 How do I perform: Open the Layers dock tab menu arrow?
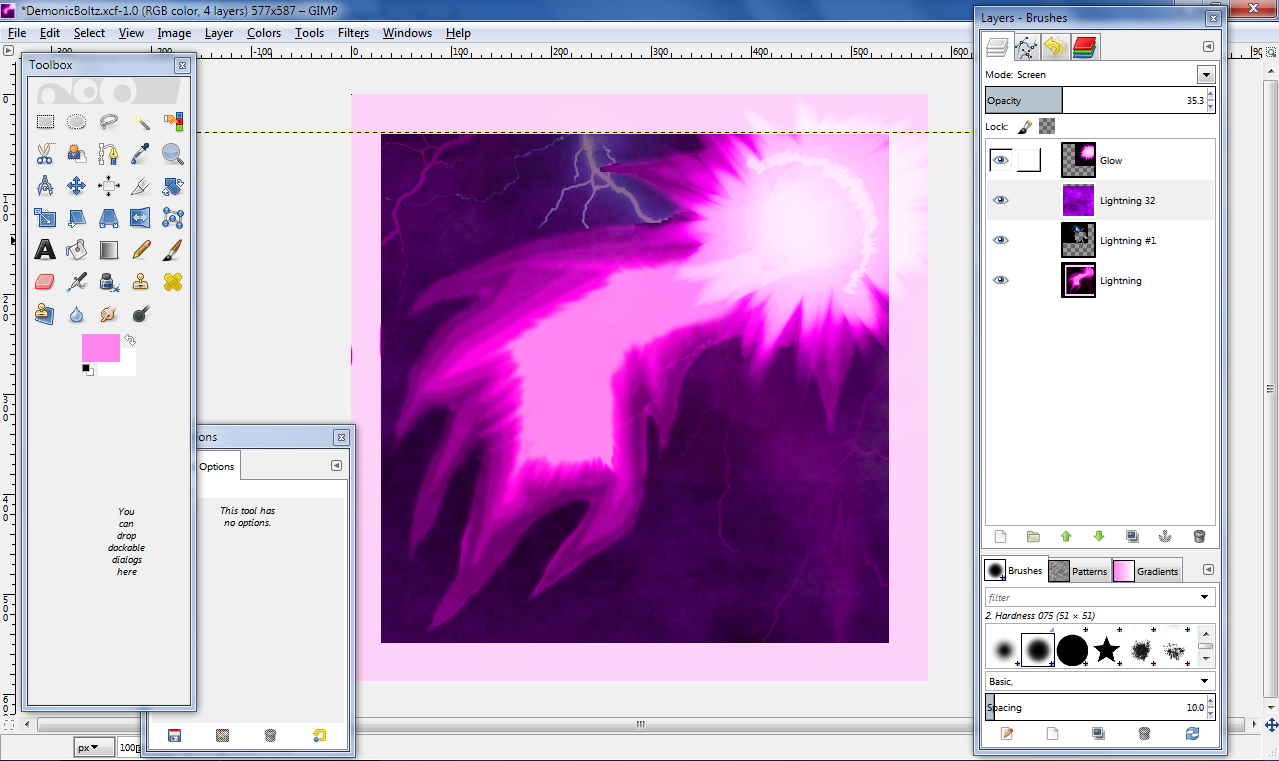(1208, 46)
